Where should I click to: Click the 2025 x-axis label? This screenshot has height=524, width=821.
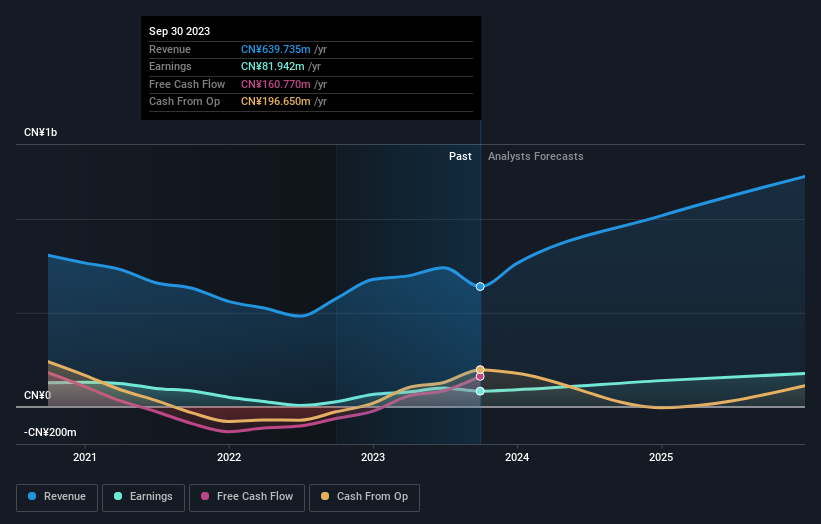click(661, 457)
